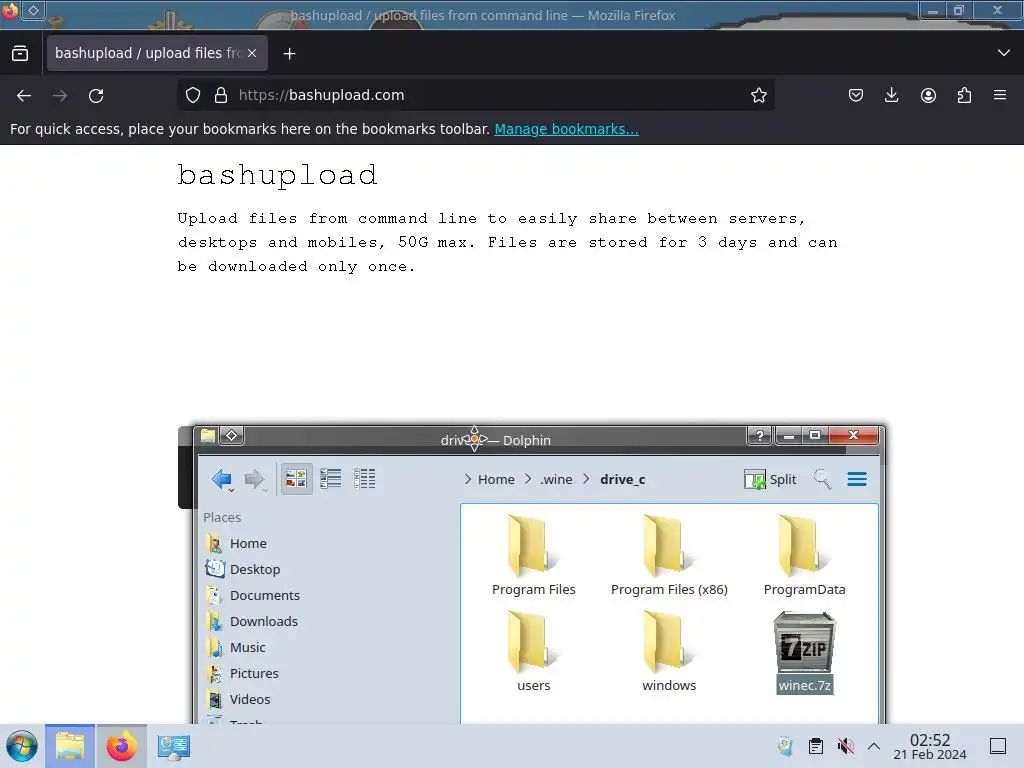Open Dolphin hamburger menu

click(857, 479)
